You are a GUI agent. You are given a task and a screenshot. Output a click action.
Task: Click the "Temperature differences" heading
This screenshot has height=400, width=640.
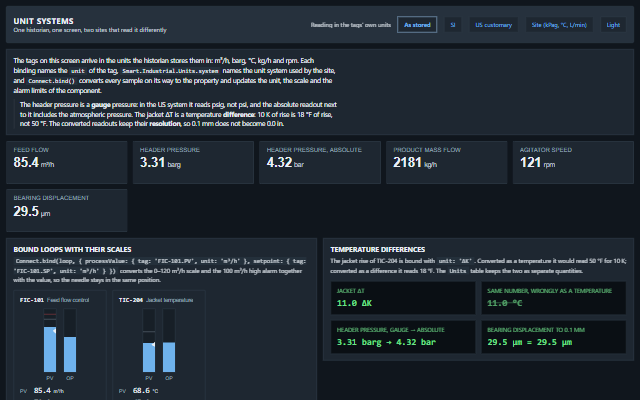378,249
